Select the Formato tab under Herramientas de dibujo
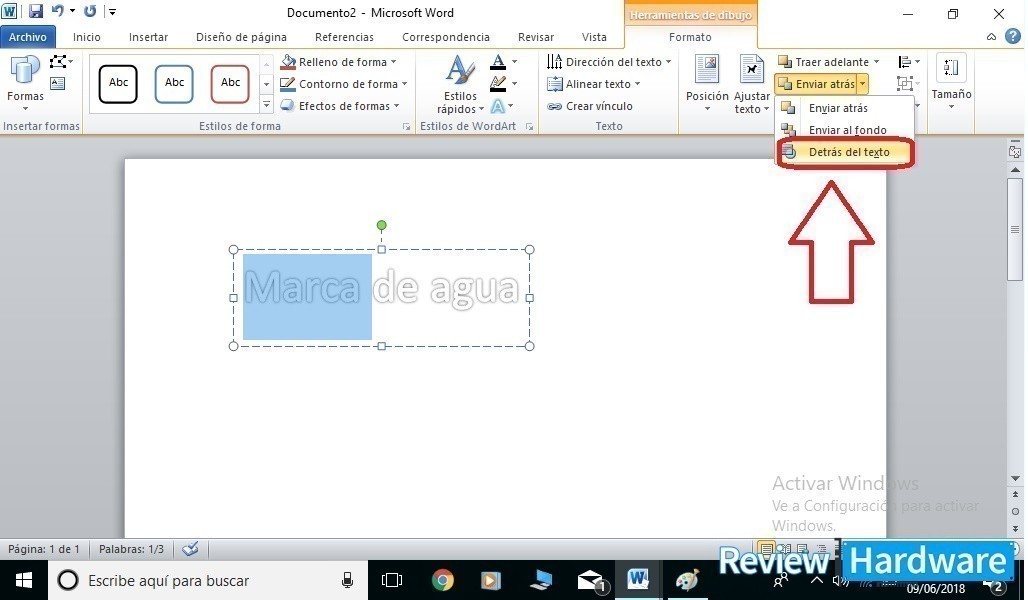Image resolution: width=1028 pixels, height=600 pixels. click(690, 37)
